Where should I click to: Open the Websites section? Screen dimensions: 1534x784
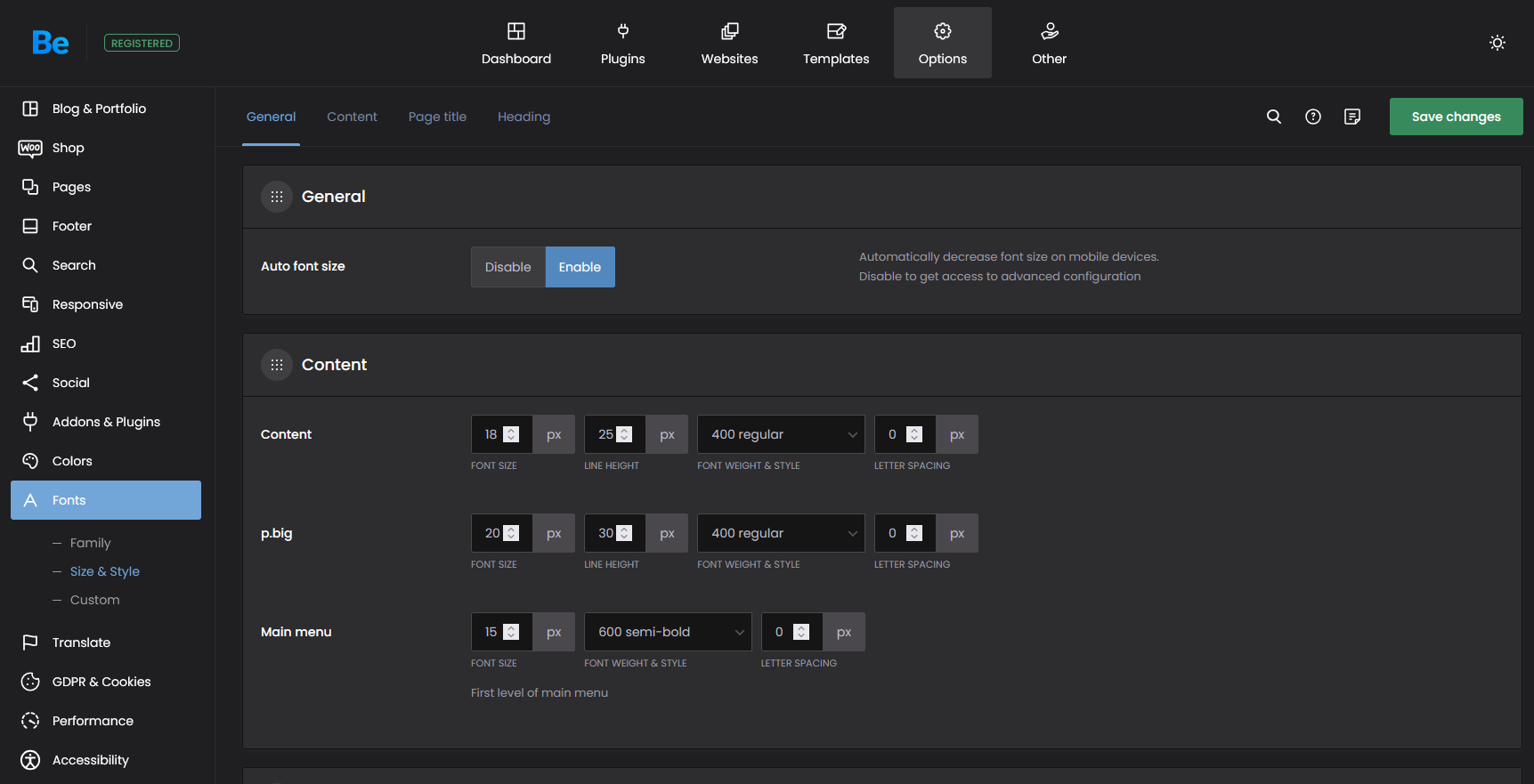pyautogui.click(x=730, y=43)
